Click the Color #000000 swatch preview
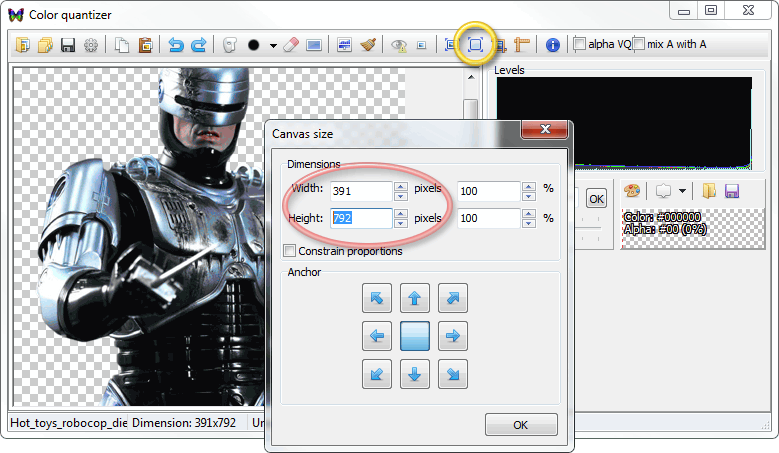779x453 pixels. 693,228
